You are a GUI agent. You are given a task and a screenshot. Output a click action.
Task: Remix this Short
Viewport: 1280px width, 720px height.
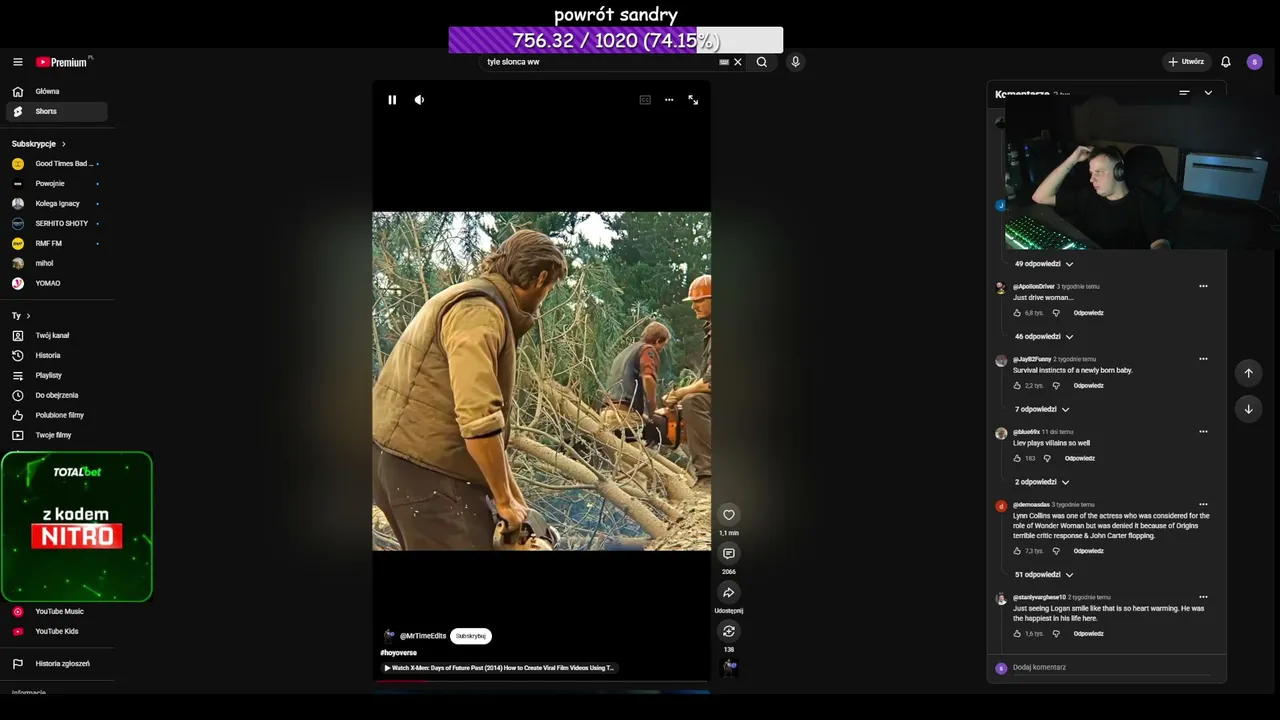tap(729, 631)
